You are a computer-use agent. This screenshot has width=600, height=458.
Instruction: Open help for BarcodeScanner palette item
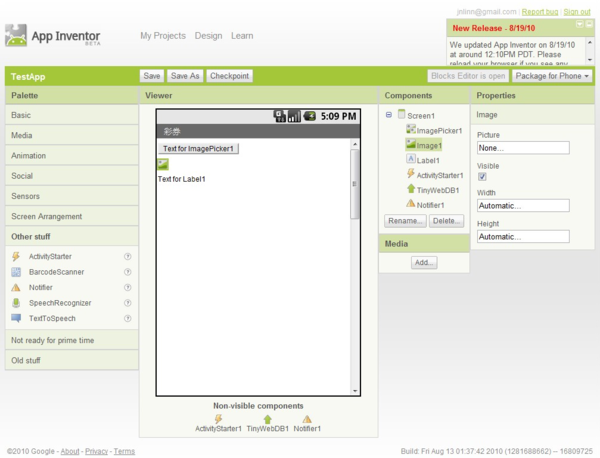(127, 272)
